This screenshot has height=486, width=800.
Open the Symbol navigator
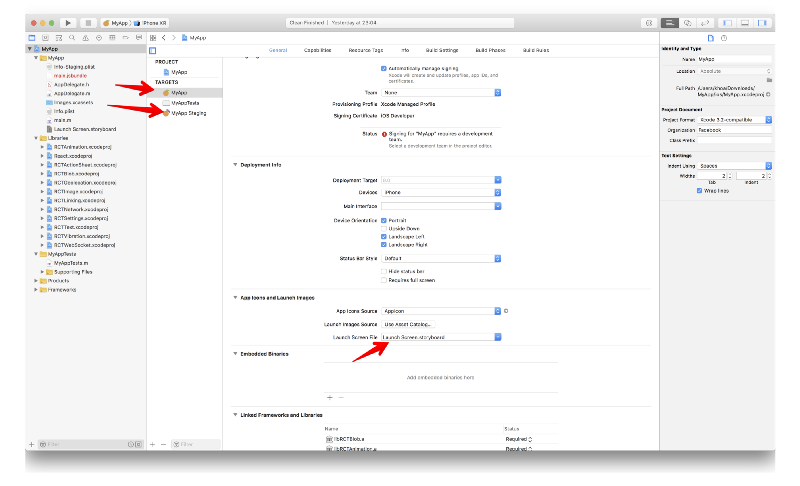click(x=59, y=38)
